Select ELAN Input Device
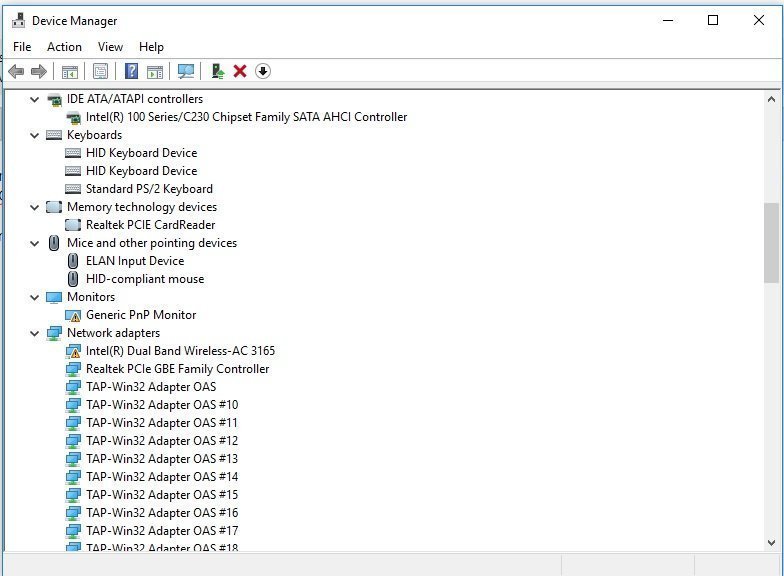This screenshot has width=784, height=576. click(135, 261)
